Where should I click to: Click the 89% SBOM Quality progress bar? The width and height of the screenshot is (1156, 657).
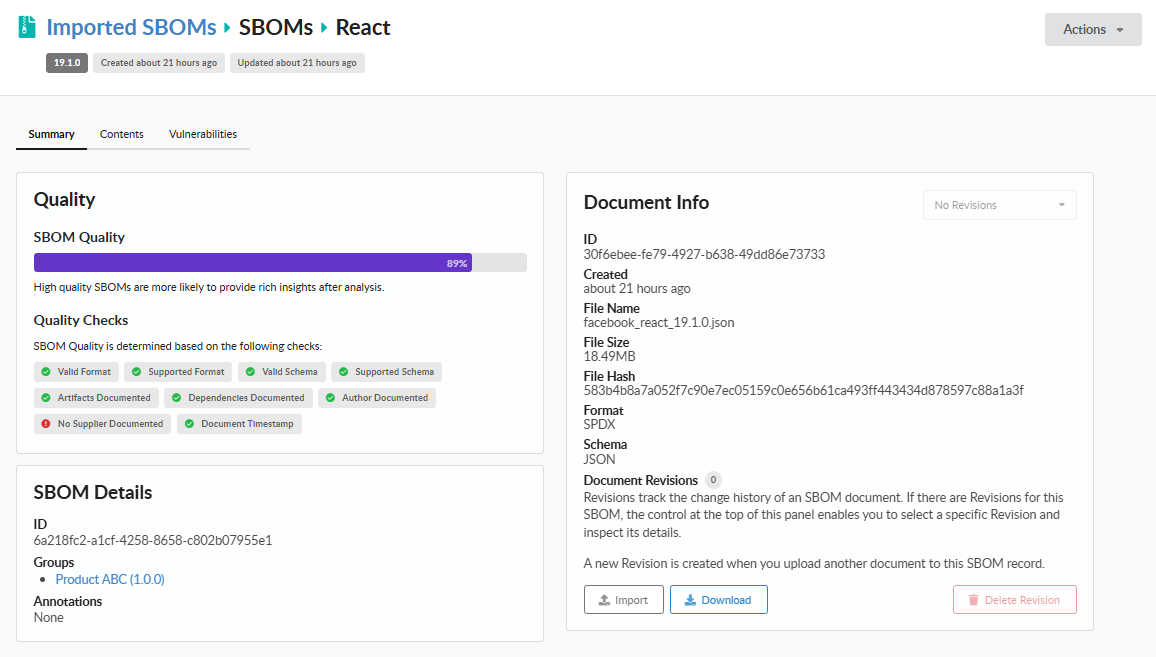click(x=250, y=262)
